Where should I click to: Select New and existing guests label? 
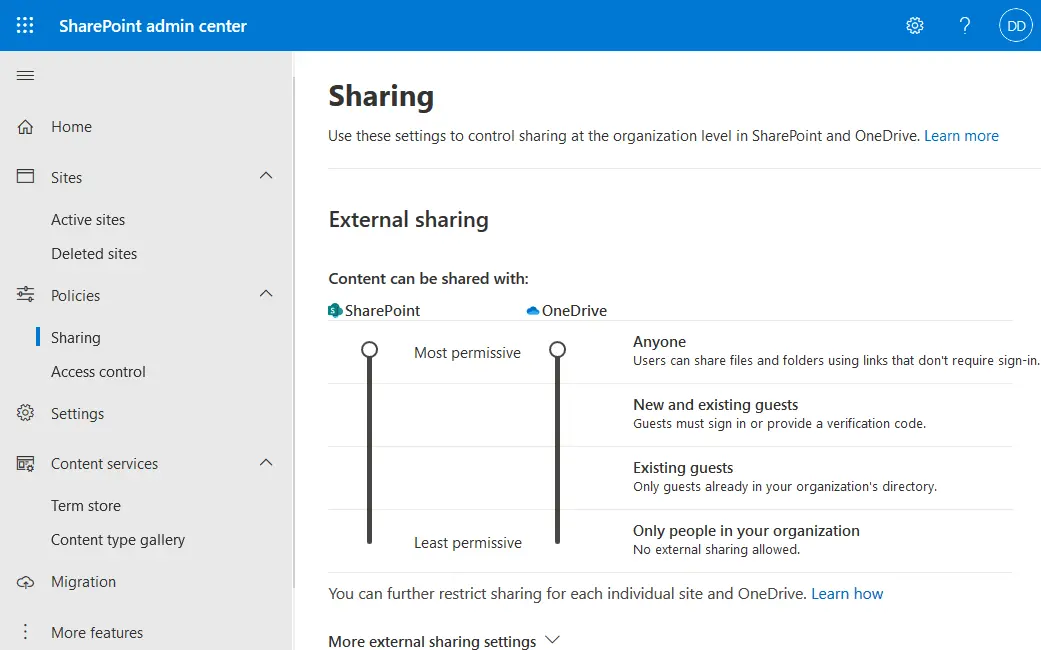click(716, 405)
